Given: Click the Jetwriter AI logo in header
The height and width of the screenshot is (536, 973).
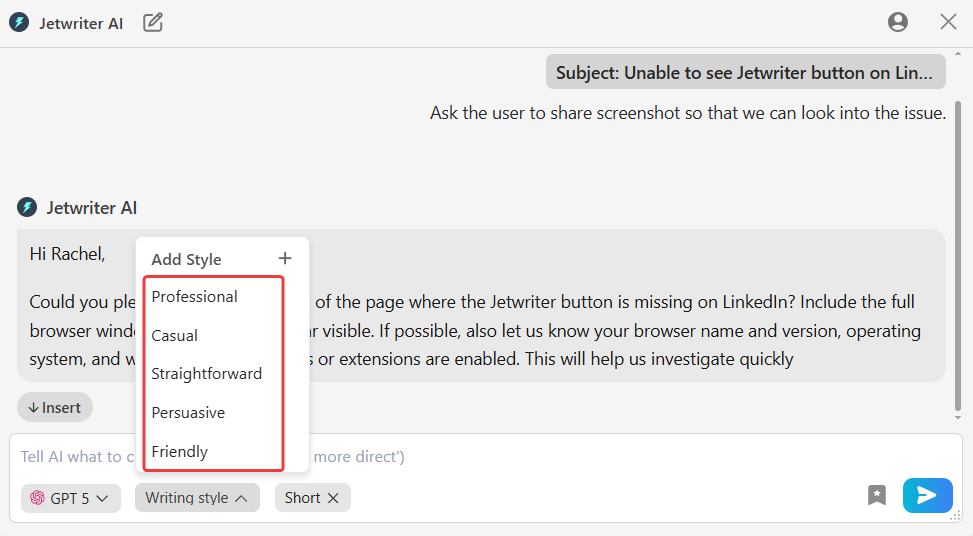Looking at the screenshot, I should (19, 23).
